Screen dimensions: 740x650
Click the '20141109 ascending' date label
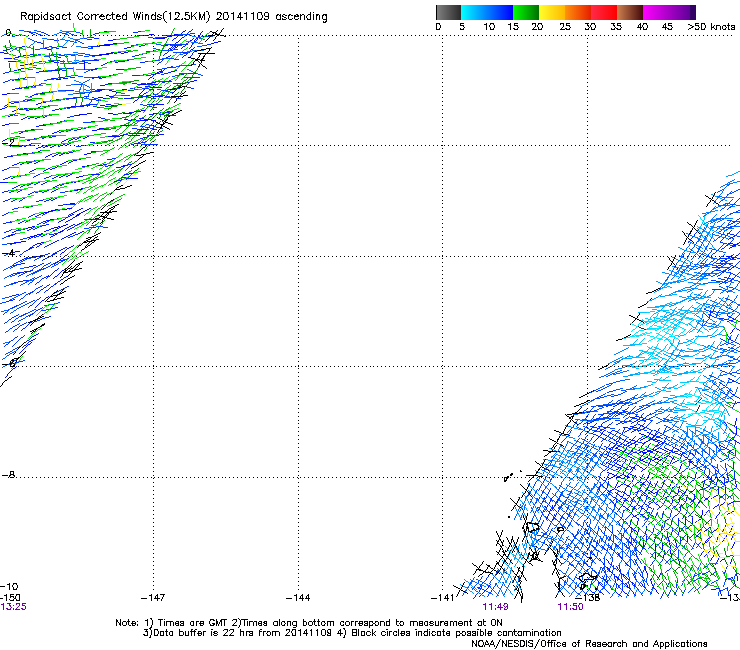coord(271,17)
